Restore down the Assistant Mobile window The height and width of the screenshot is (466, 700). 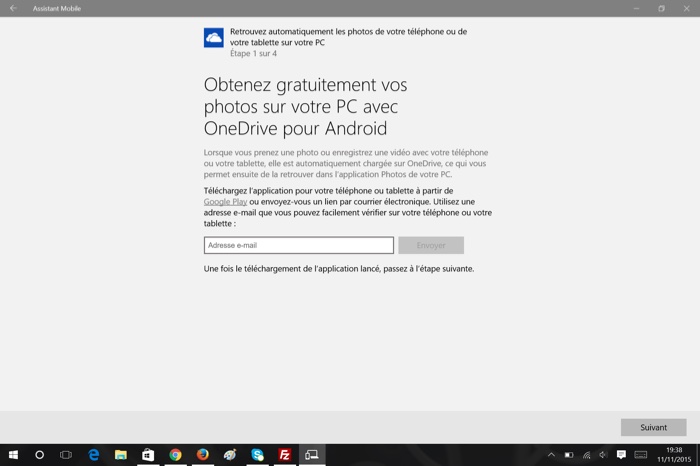click(662, 8)
